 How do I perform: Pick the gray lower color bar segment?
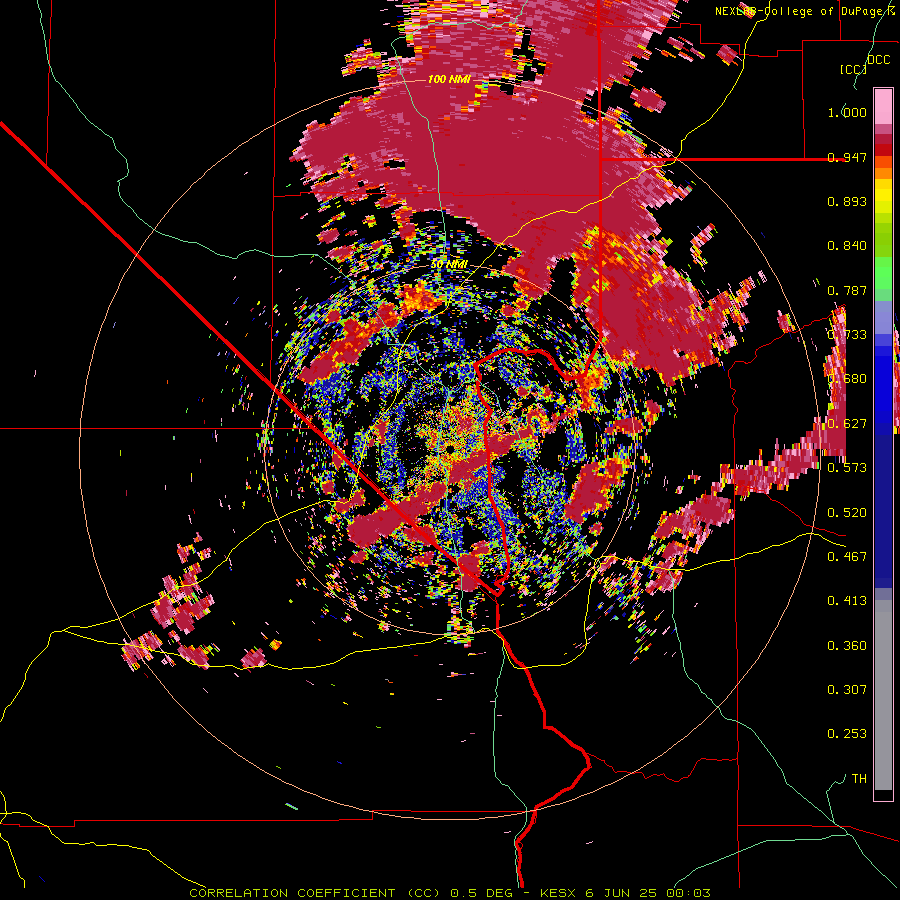883,695
